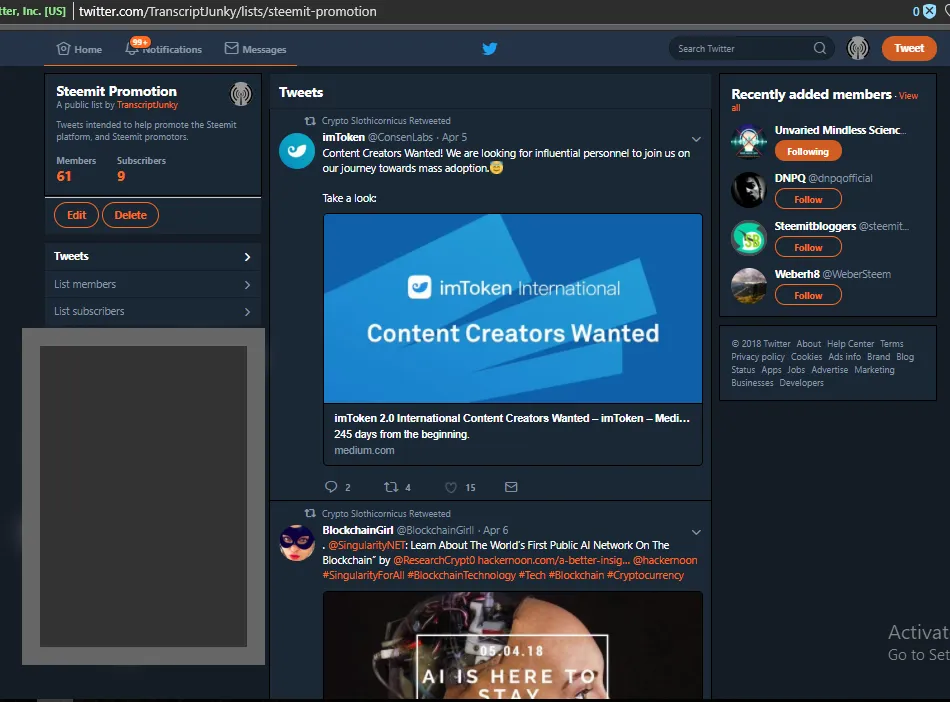950x702 pixels.
Task: Follow Steemitbloggers account
Action: point(808,247)
